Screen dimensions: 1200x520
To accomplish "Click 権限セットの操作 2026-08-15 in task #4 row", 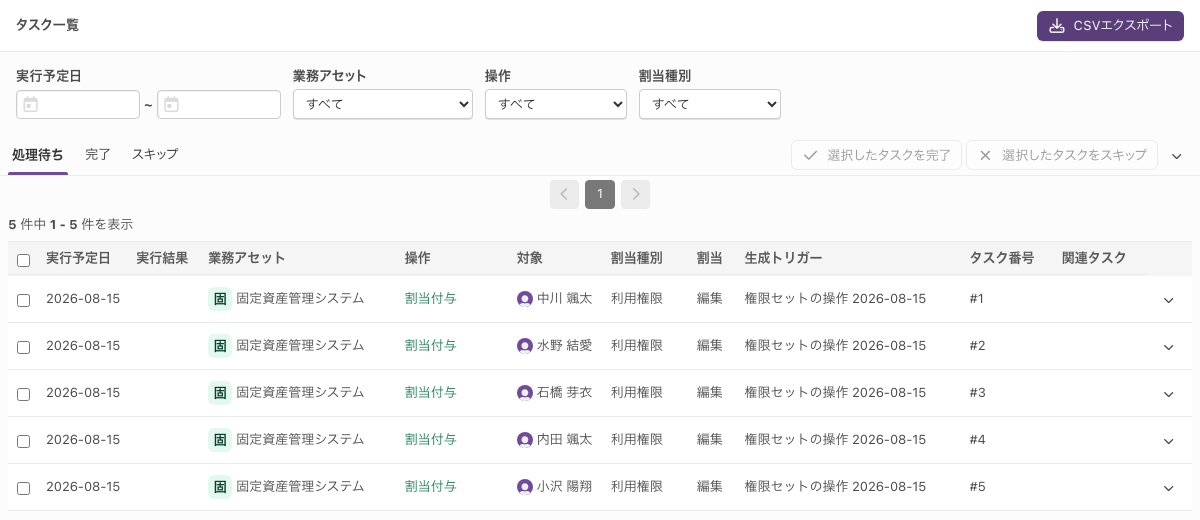I will (835, 440).
